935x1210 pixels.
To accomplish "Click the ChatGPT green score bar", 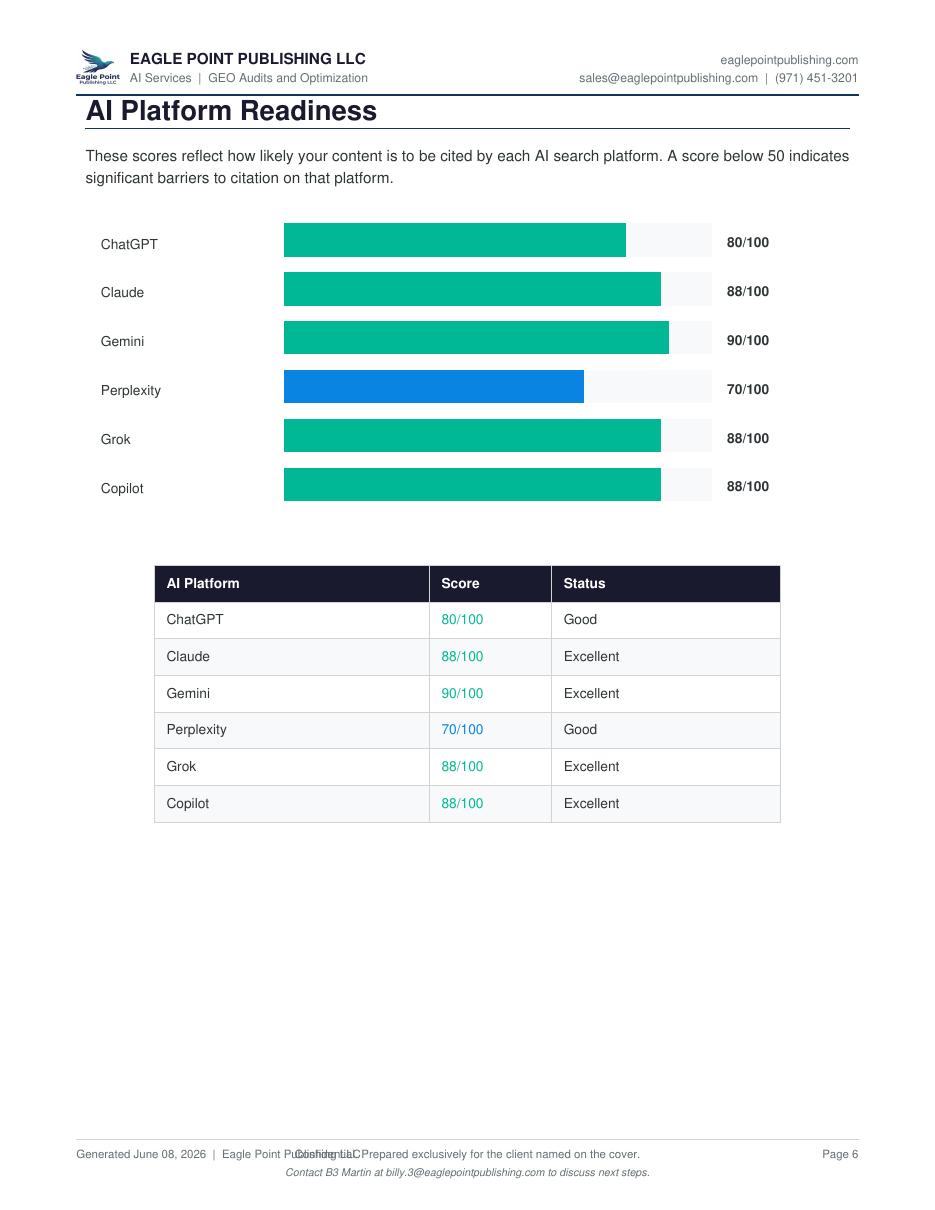I will [455, 240].
